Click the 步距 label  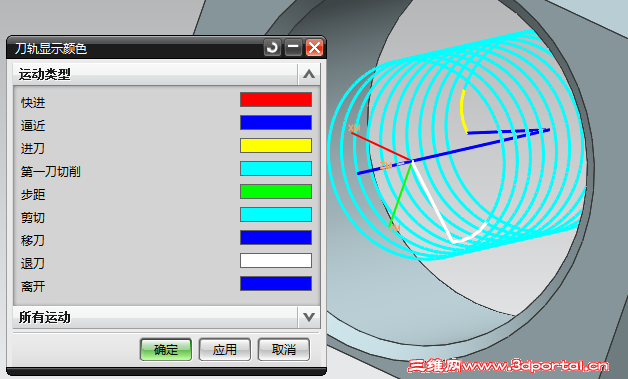pos(33,195)
